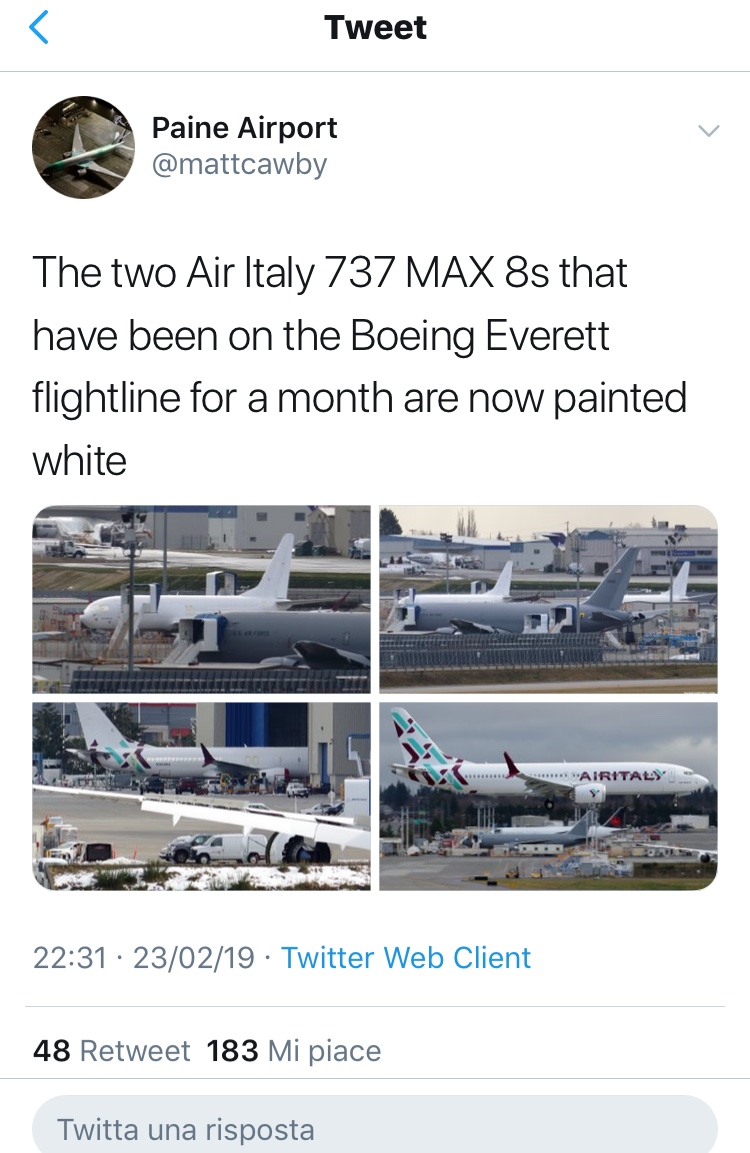This screenshot has height=1153, width=750.
Task: Tap the Tweet header title
Action: tap(375, 28)
